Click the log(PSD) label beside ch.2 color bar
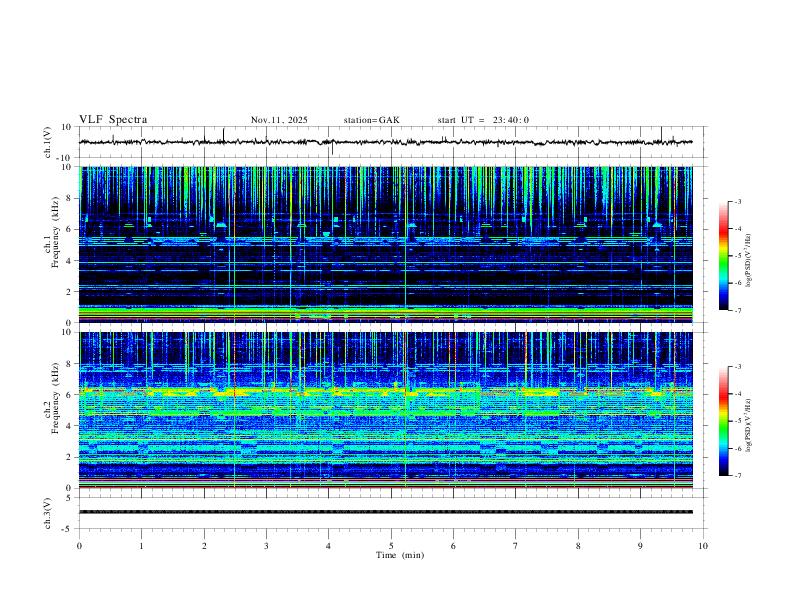The width and height of the screenshot is (792, 612). [749, 425]
